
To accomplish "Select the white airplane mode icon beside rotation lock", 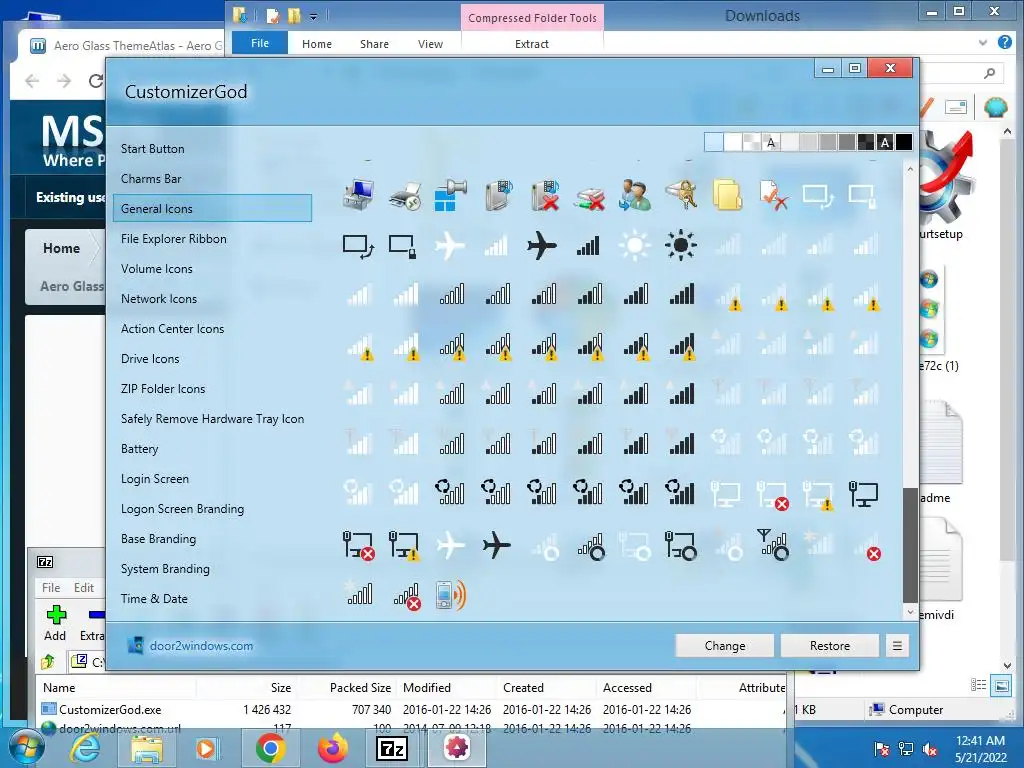I will point(450,246).
